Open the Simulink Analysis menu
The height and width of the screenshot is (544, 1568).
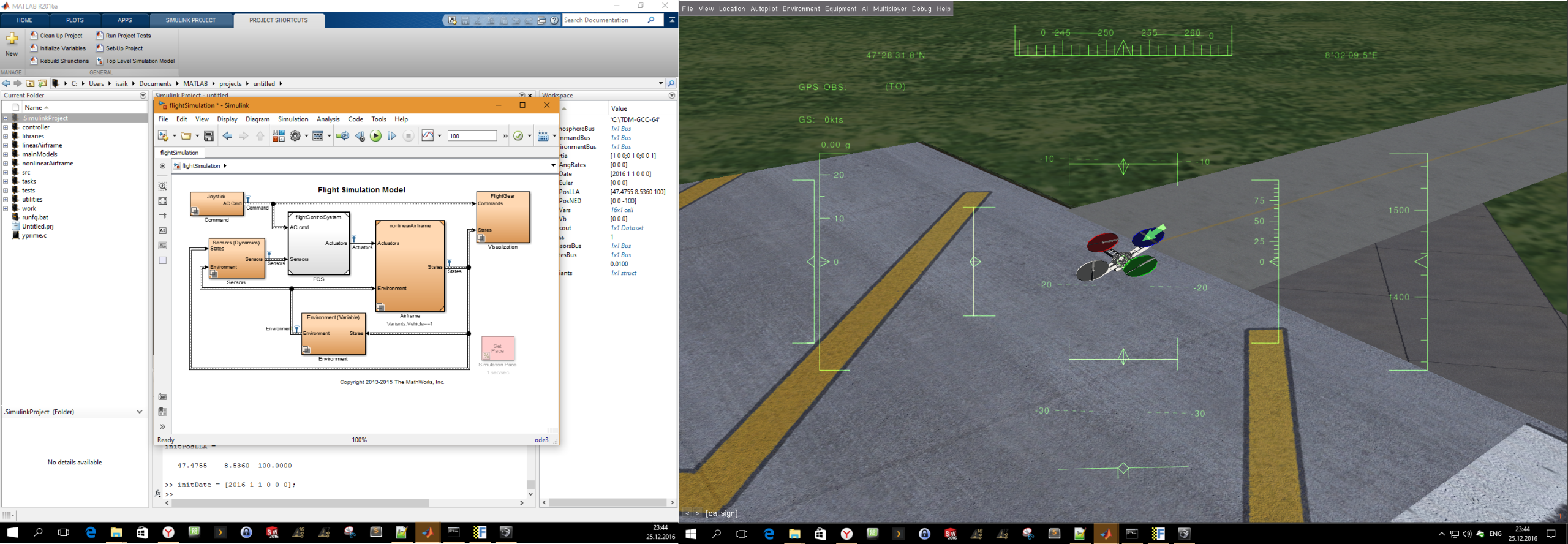pos(328,119)
